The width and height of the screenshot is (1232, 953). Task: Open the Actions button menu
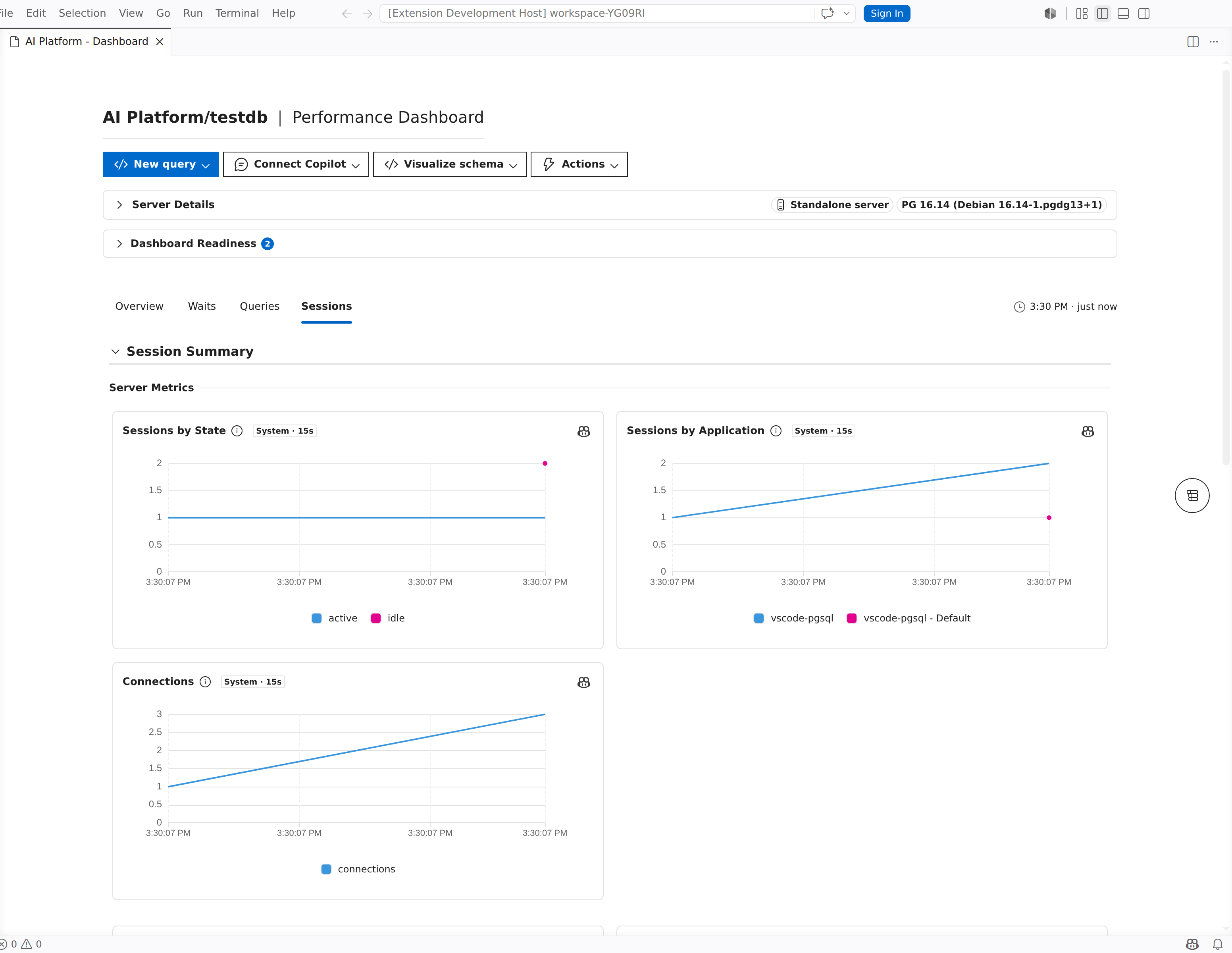(579, 164)
